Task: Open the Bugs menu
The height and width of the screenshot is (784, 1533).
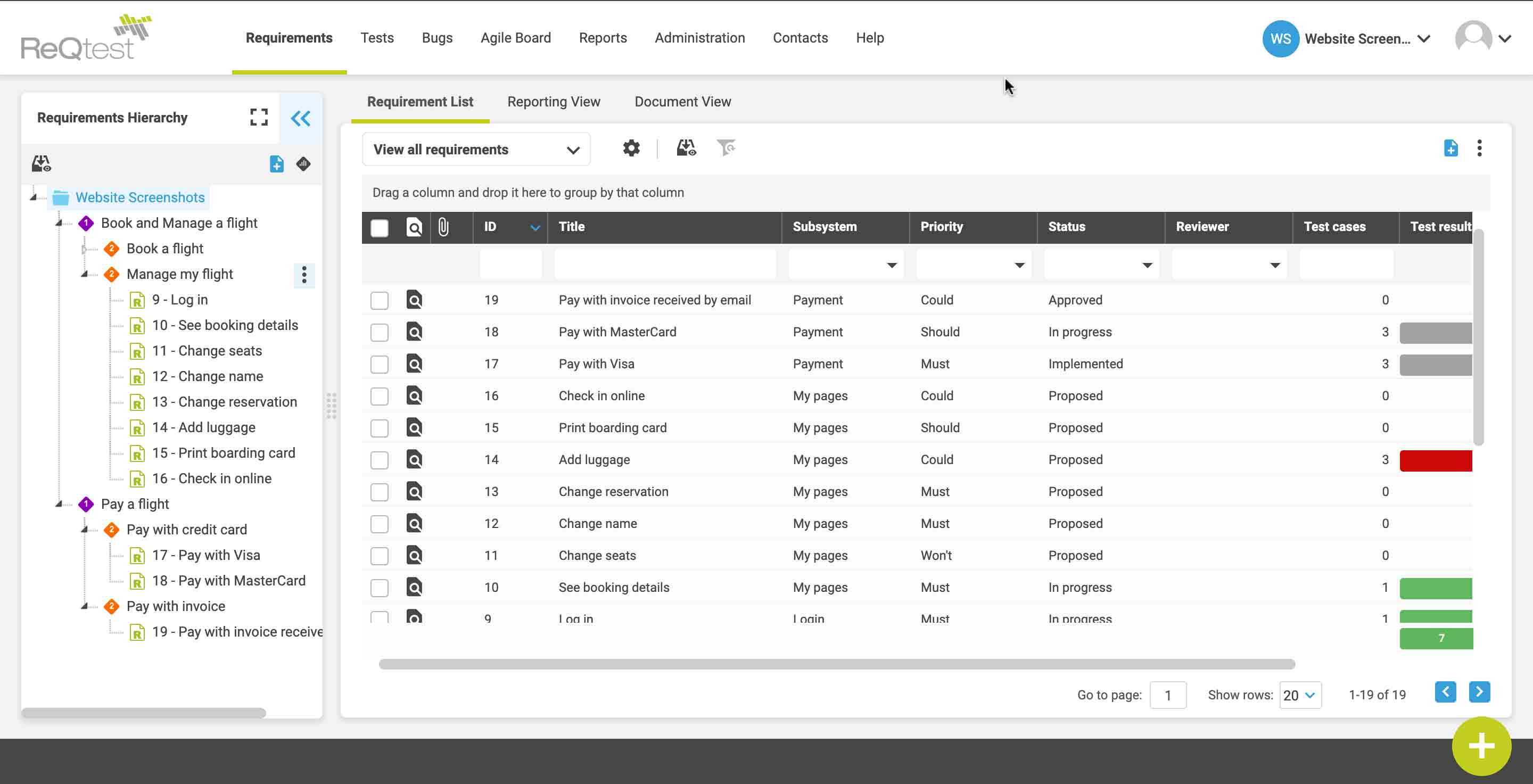Action: (438, 38)
